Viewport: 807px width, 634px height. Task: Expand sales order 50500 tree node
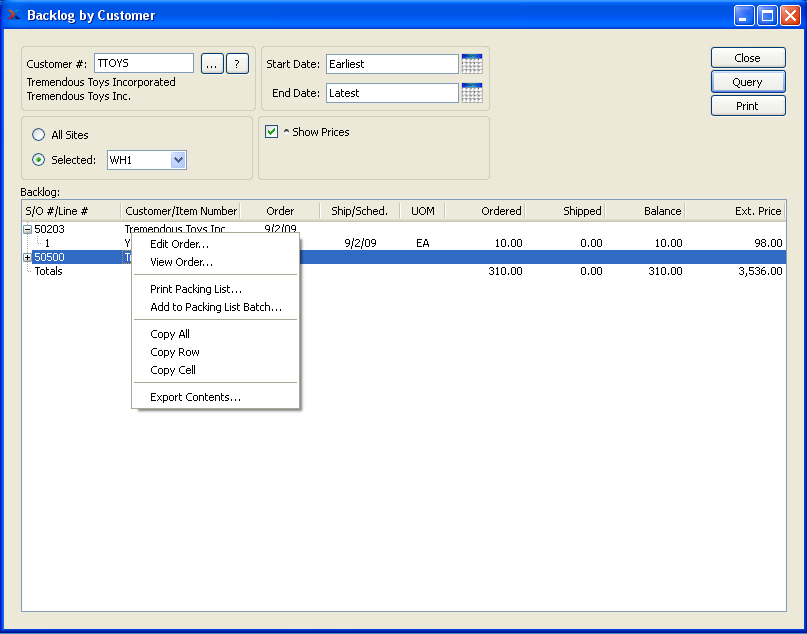(27, 258)
